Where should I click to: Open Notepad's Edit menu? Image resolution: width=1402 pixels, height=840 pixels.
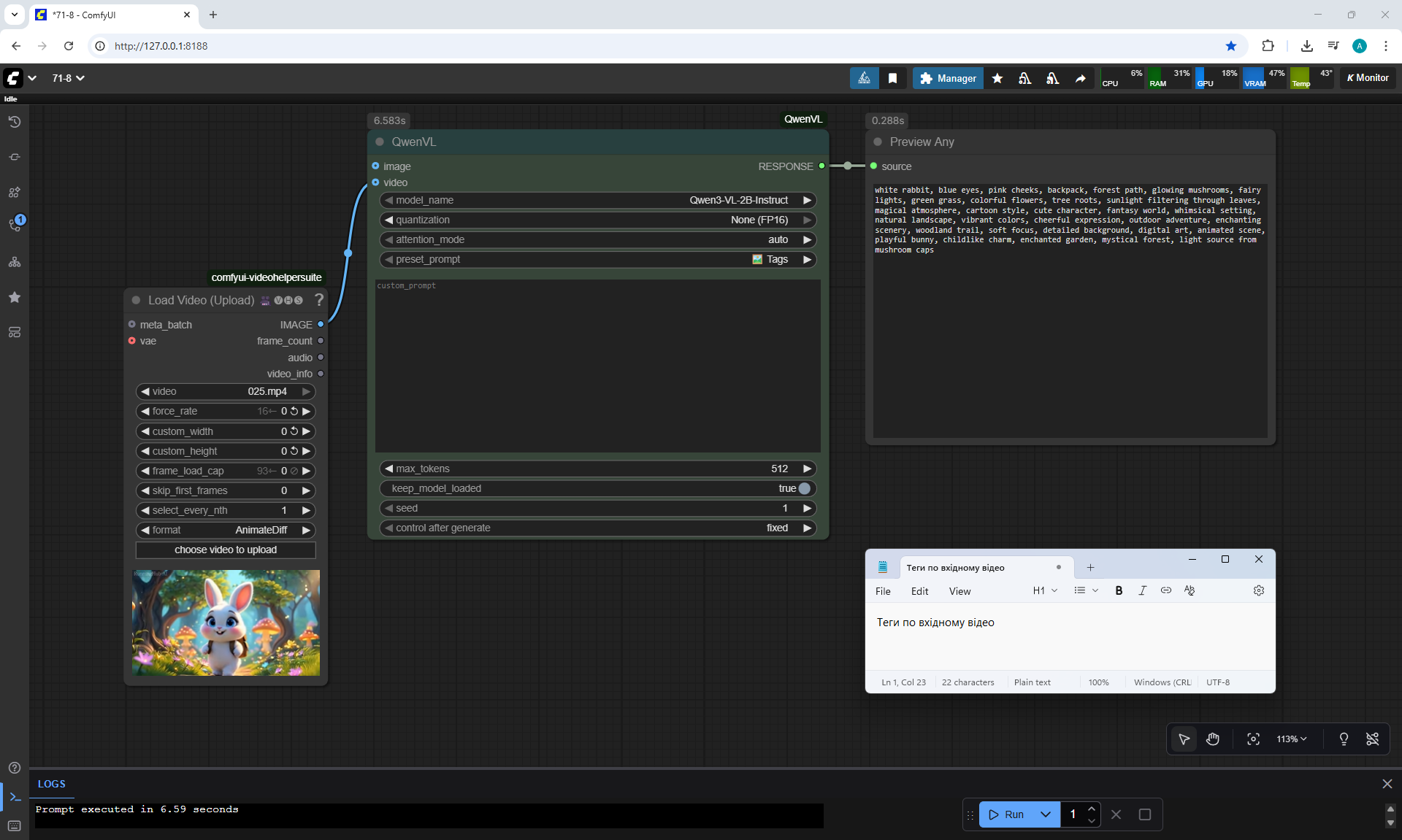[919, 591]
